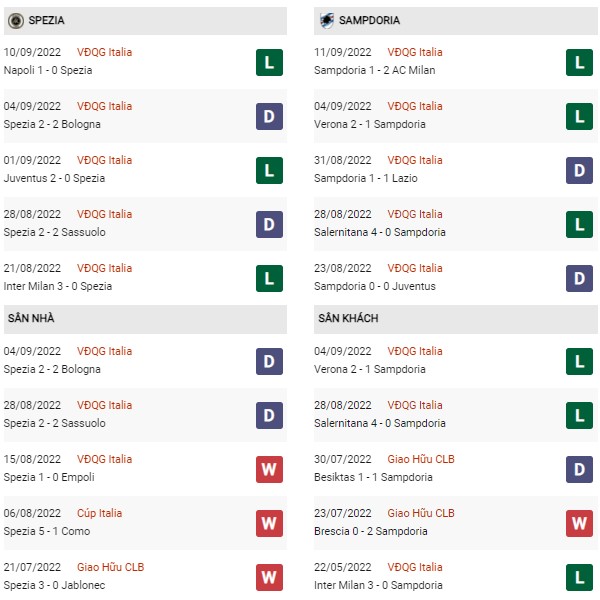This screenshot has height=600, width=600.
Task: Click the Sampdoria club crest icon
Action: pos(327,20)
